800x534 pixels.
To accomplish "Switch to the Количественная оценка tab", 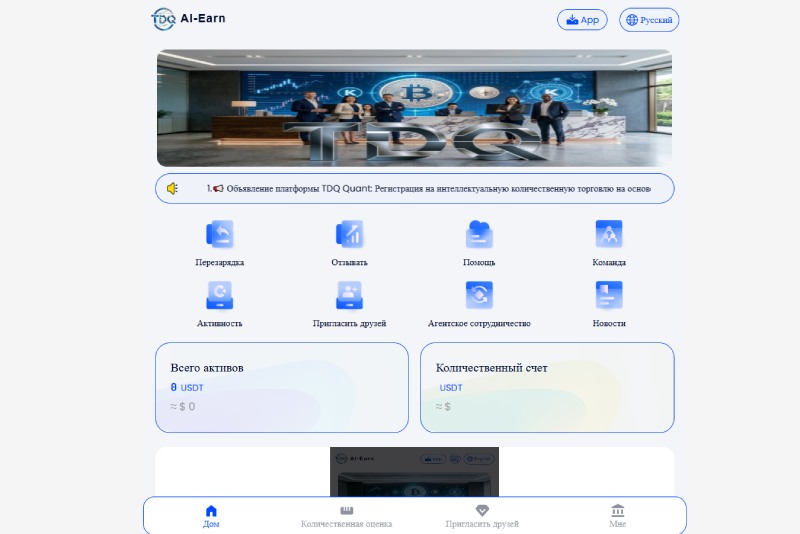I will (346, 516).
